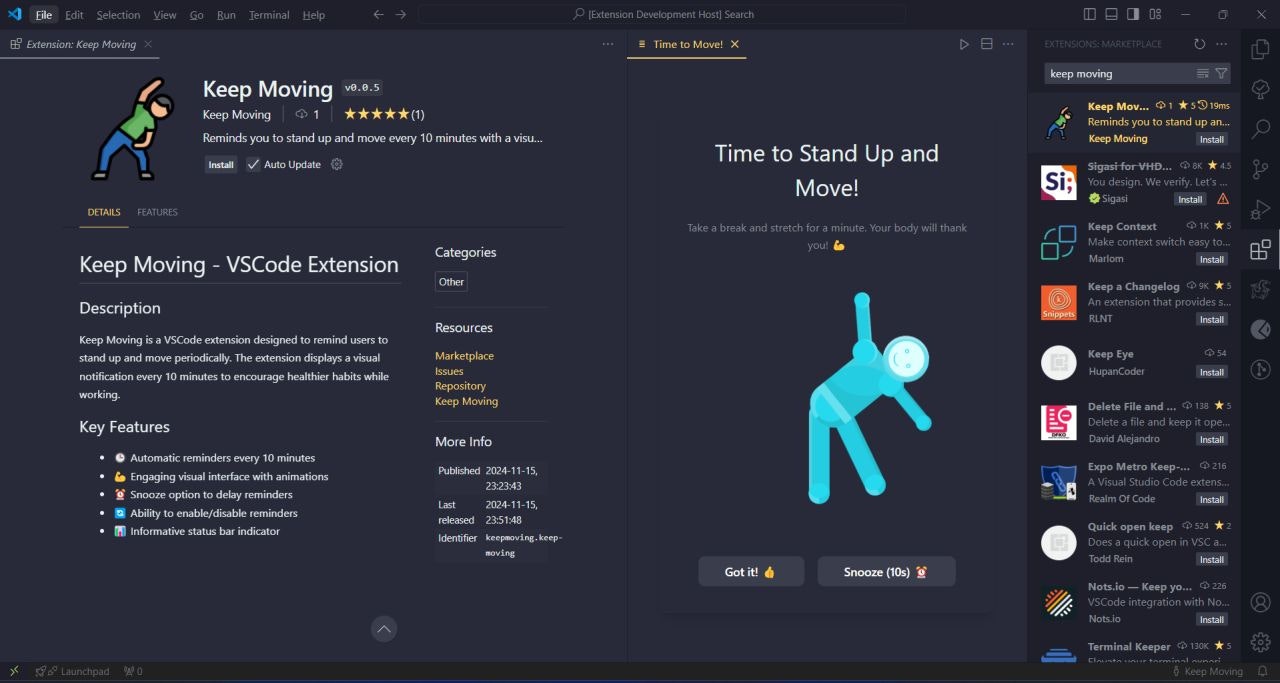The image size is (1280, 683).
Task: Click Keep Moving status bar indicator
Action: (1207, 672)
